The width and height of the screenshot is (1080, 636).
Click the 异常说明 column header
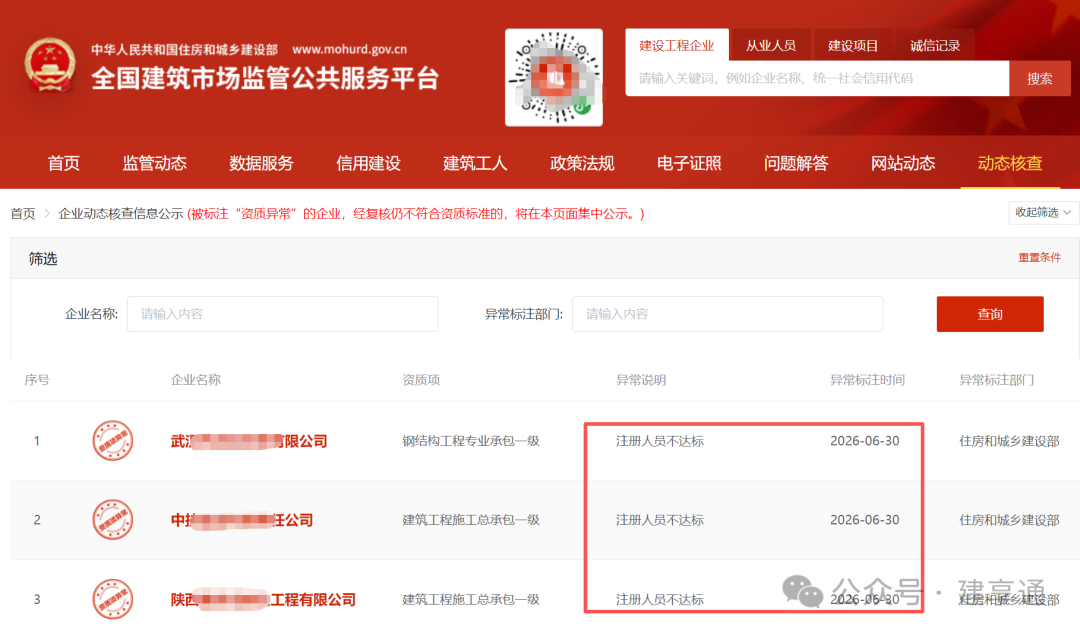click(x=641, y=380)
